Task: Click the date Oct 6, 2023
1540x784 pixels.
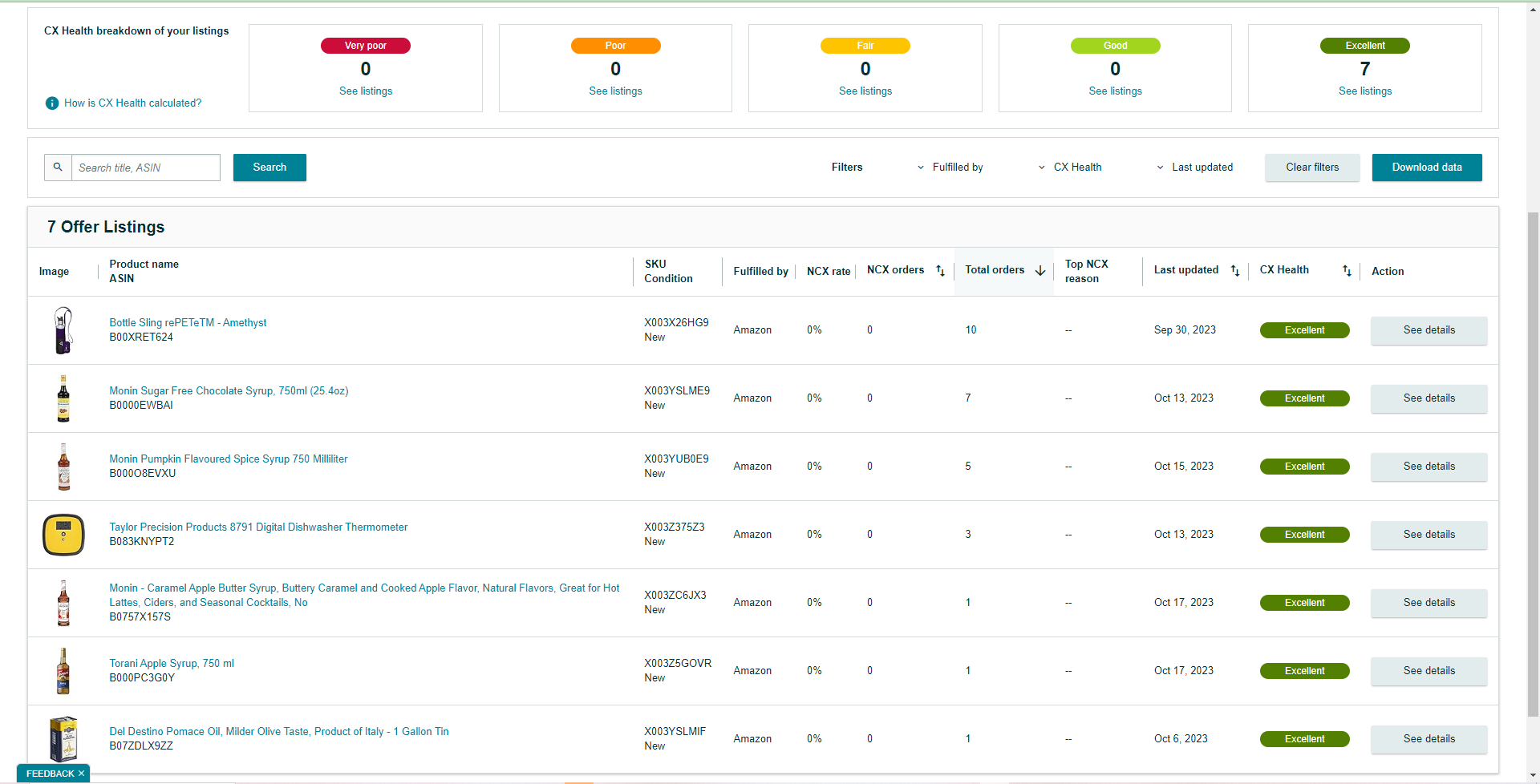Action: pos(1181,739)
